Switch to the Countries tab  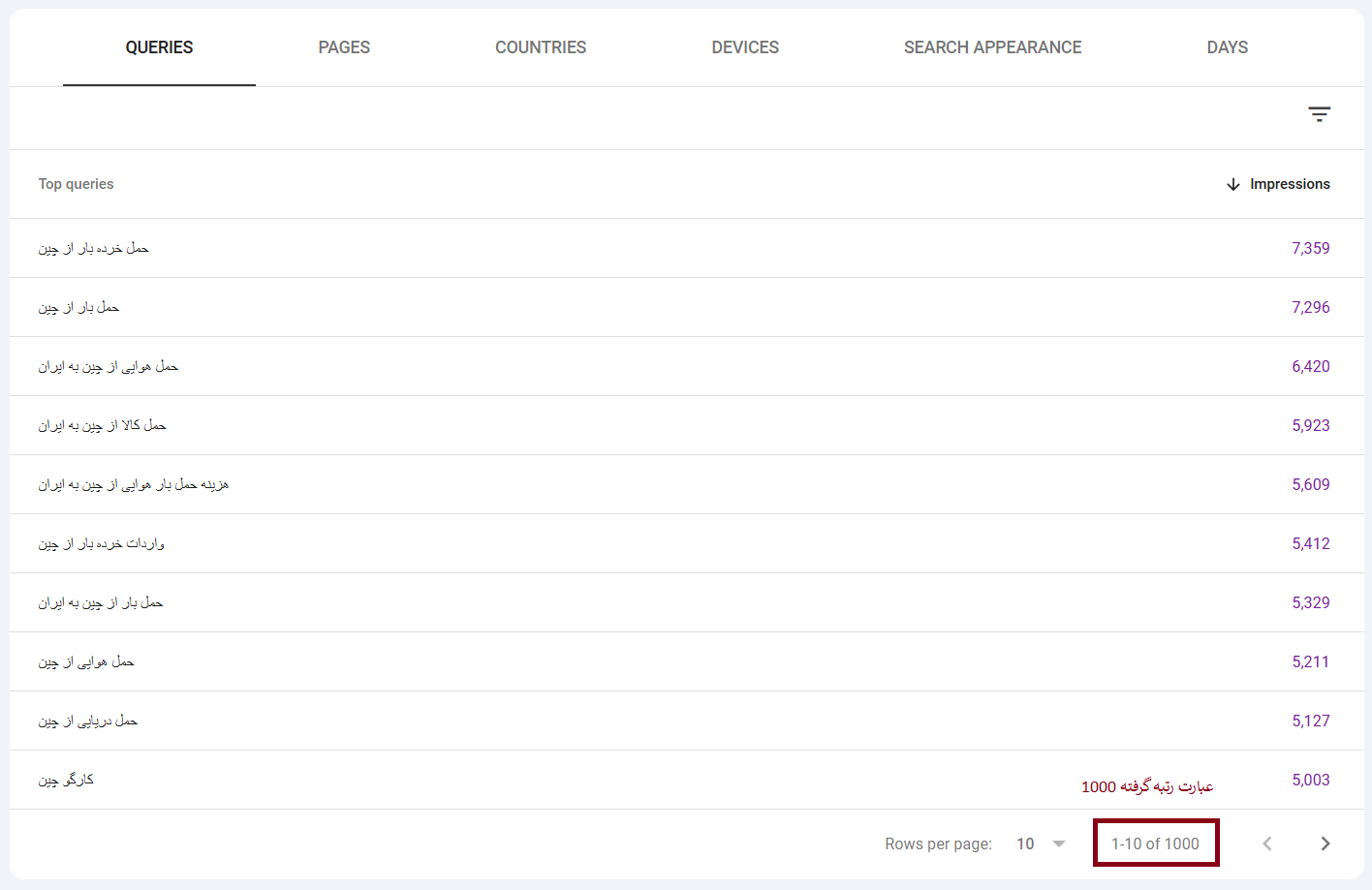pyautogui.click(x=541, y=47)
